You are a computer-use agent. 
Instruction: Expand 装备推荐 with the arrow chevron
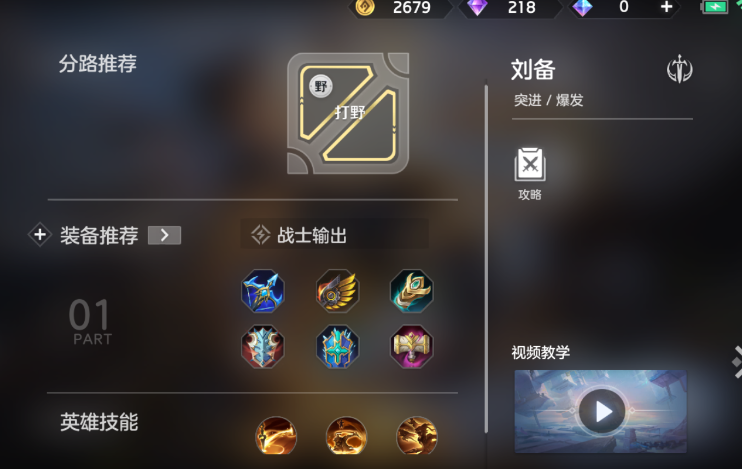click(x=164, y=235)
